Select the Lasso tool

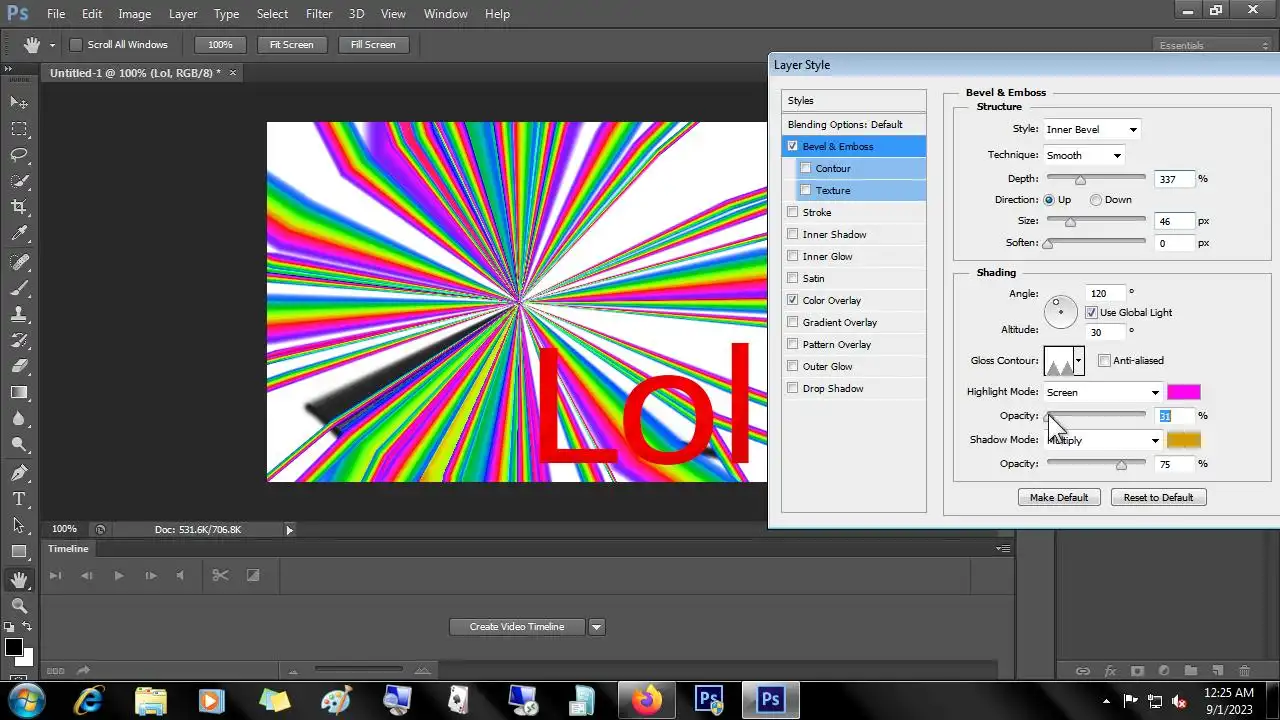19,155
